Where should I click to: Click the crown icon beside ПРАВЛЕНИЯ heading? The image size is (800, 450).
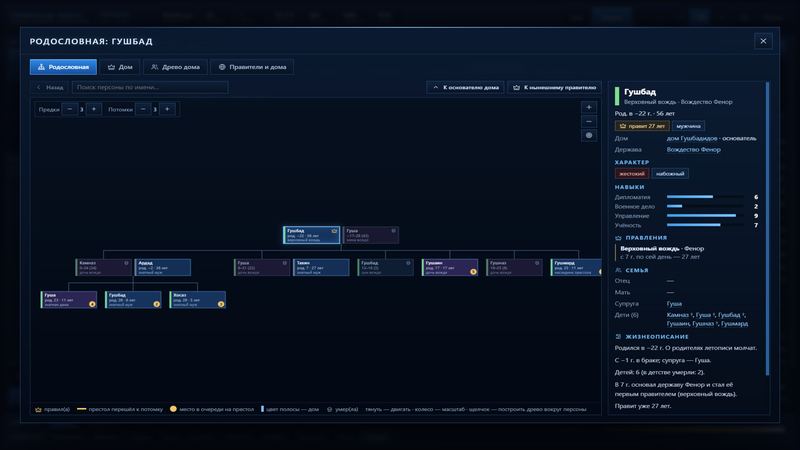pos(618,238)
